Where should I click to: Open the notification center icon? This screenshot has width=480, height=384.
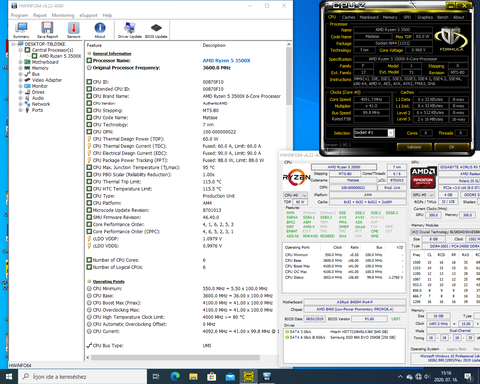pyautogui.click(x=469, y=377)
